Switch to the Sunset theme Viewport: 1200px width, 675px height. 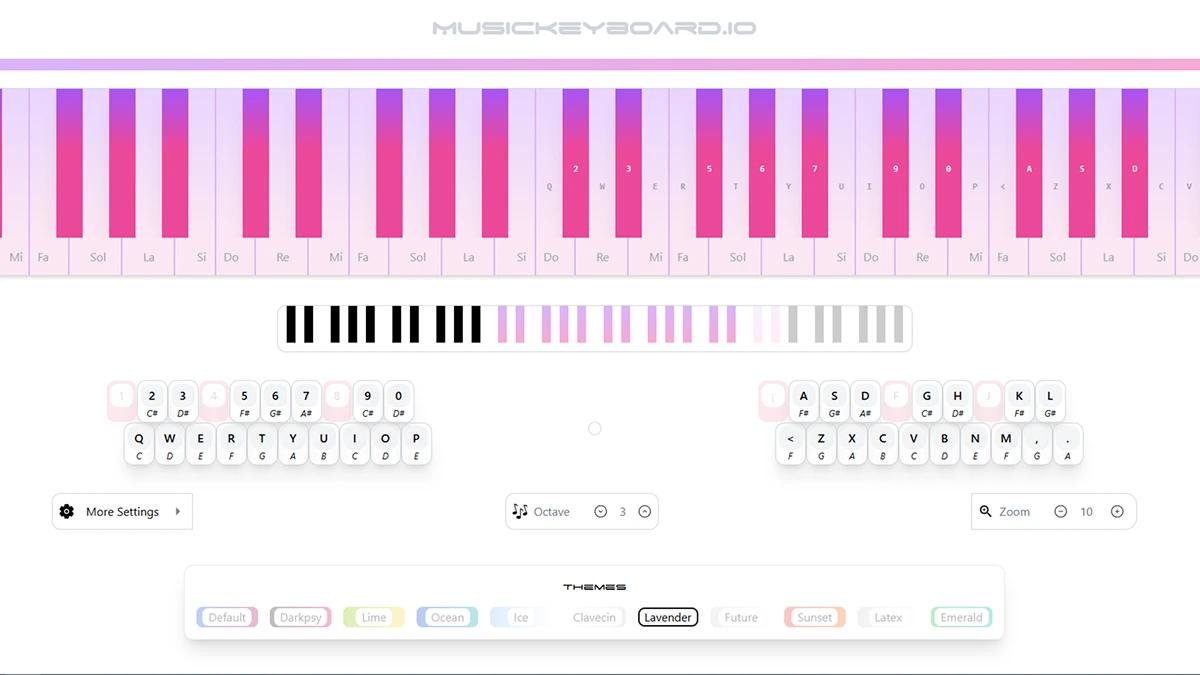(x=815, y=617)
